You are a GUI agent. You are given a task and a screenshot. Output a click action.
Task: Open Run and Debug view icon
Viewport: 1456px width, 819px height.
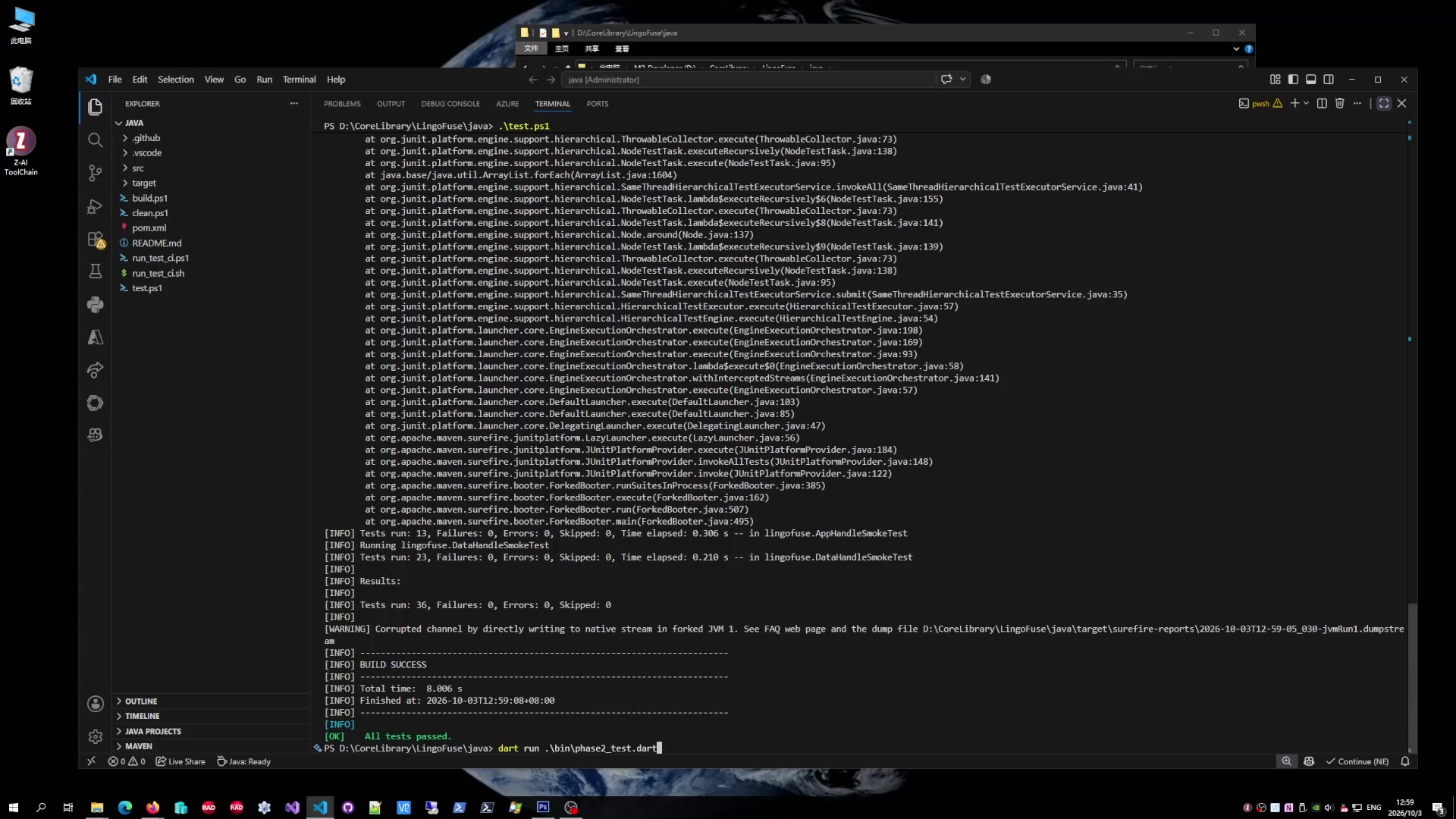(x=95, y=206)
